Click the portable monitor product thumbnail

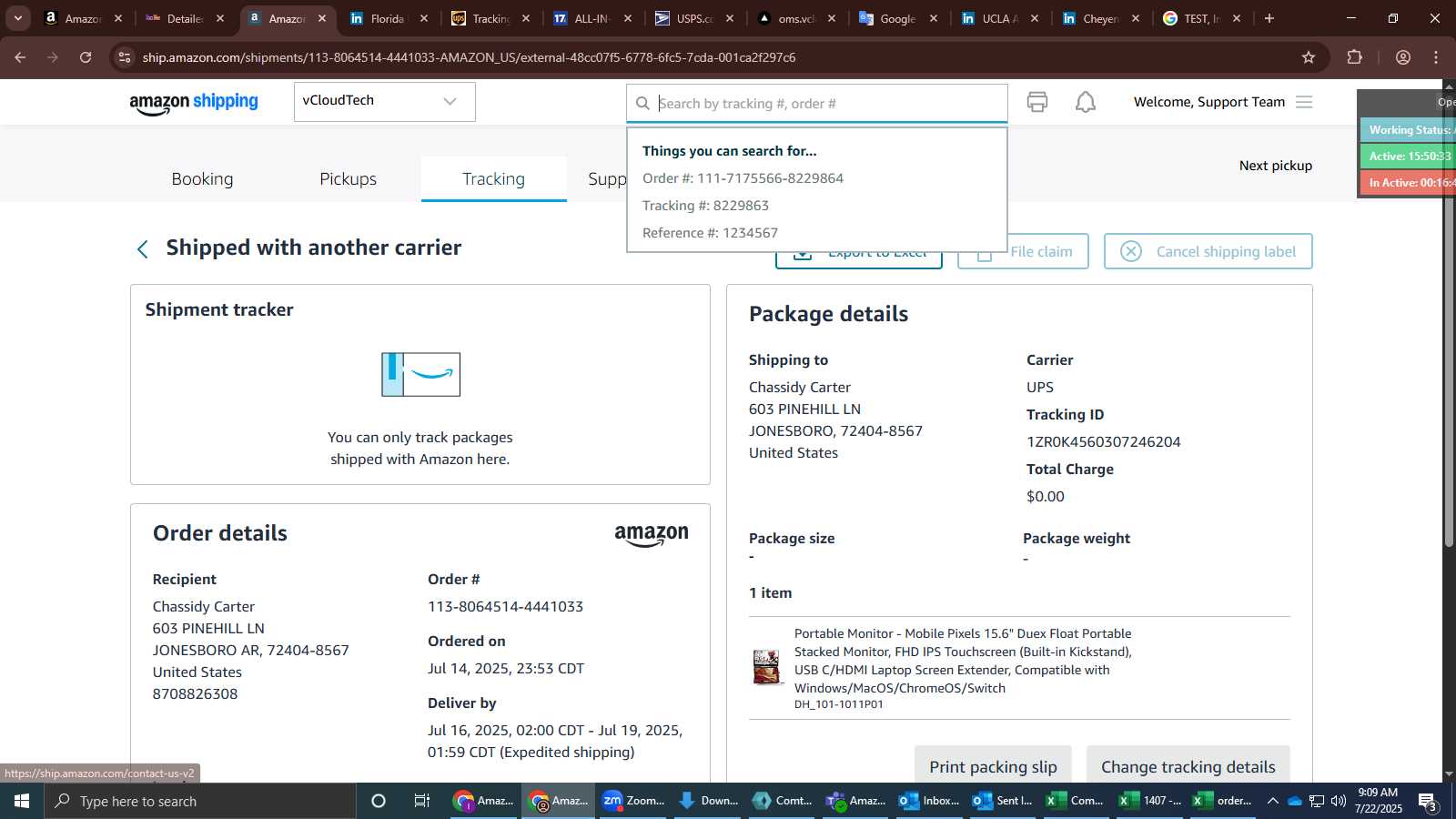[766, 667]
